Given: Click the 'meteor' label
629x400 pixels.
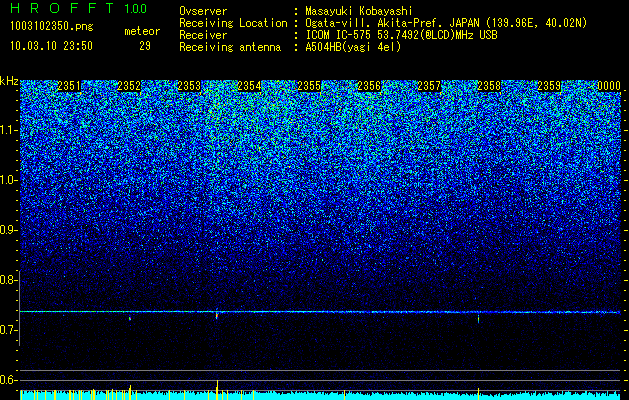Looking at the screenshot, I should (142, 31).
